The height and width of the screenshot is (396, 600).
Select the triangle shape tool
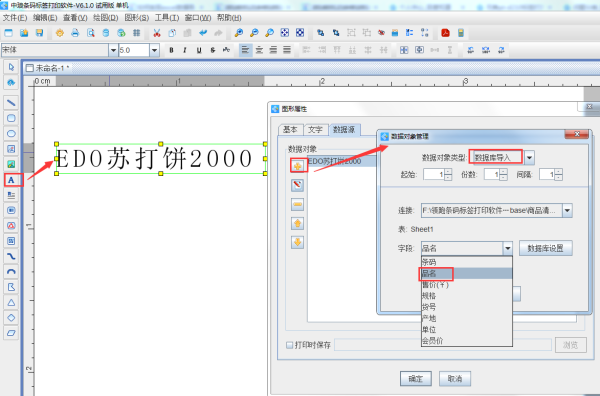(x=11, y=302)
